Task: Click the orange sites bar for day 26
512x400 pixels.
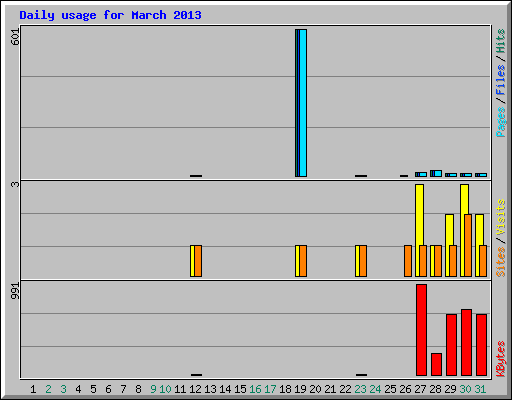Action: [408, 261]
